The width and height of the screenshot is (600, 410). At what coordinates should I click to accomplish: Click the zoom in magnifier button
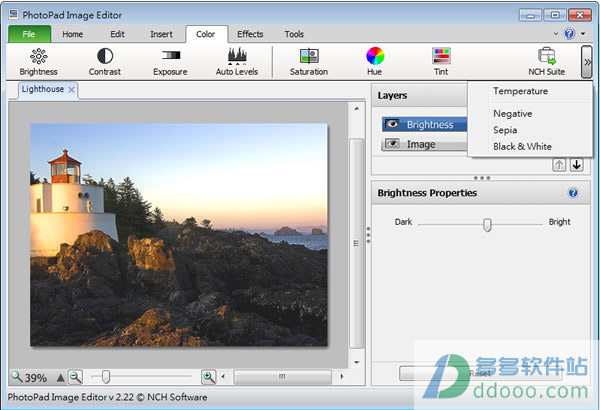click(x=209, y=377)
